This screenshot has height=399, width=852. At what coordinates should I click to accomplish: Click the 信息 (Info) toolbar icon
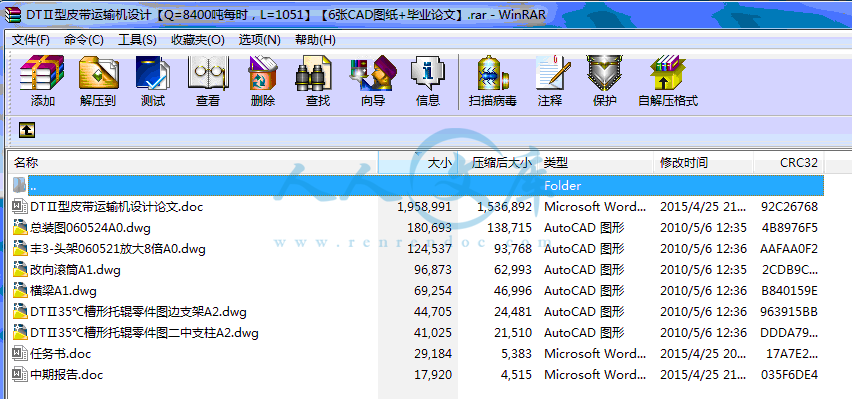(x=428, y=73)
